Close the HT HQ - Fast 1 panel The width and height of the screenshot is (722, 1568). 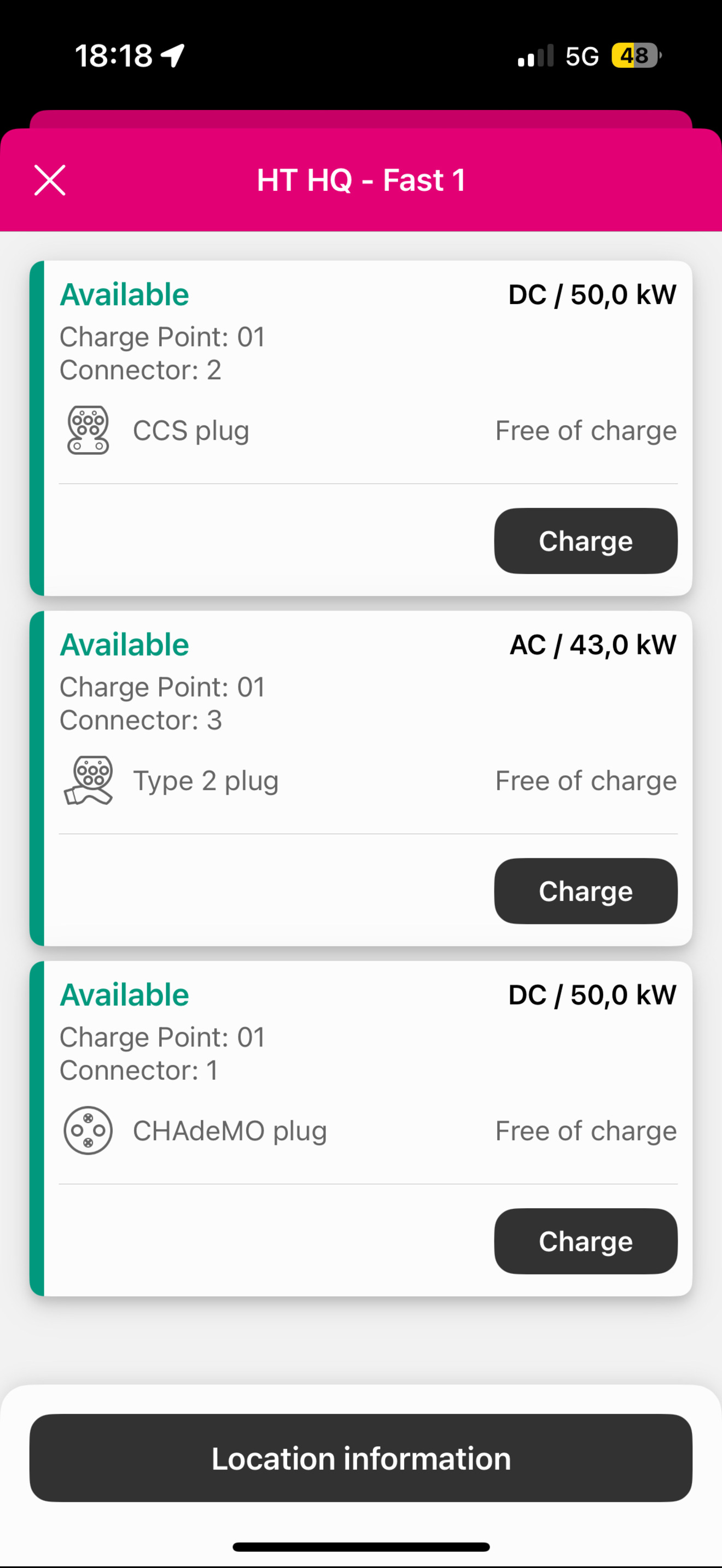(x=50, y=180)
